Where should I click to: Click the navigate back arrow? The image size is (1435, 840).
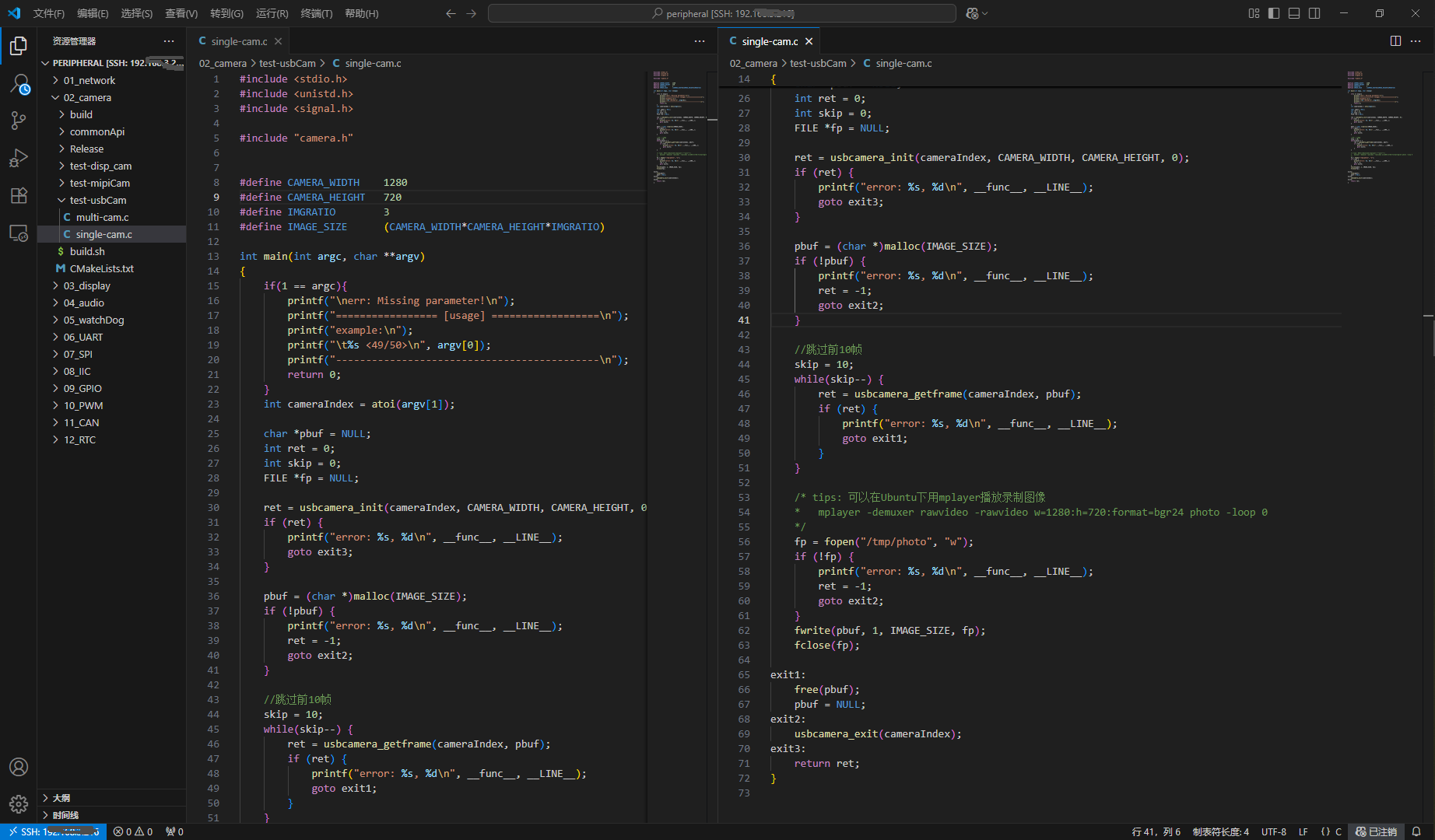[451, 13]
